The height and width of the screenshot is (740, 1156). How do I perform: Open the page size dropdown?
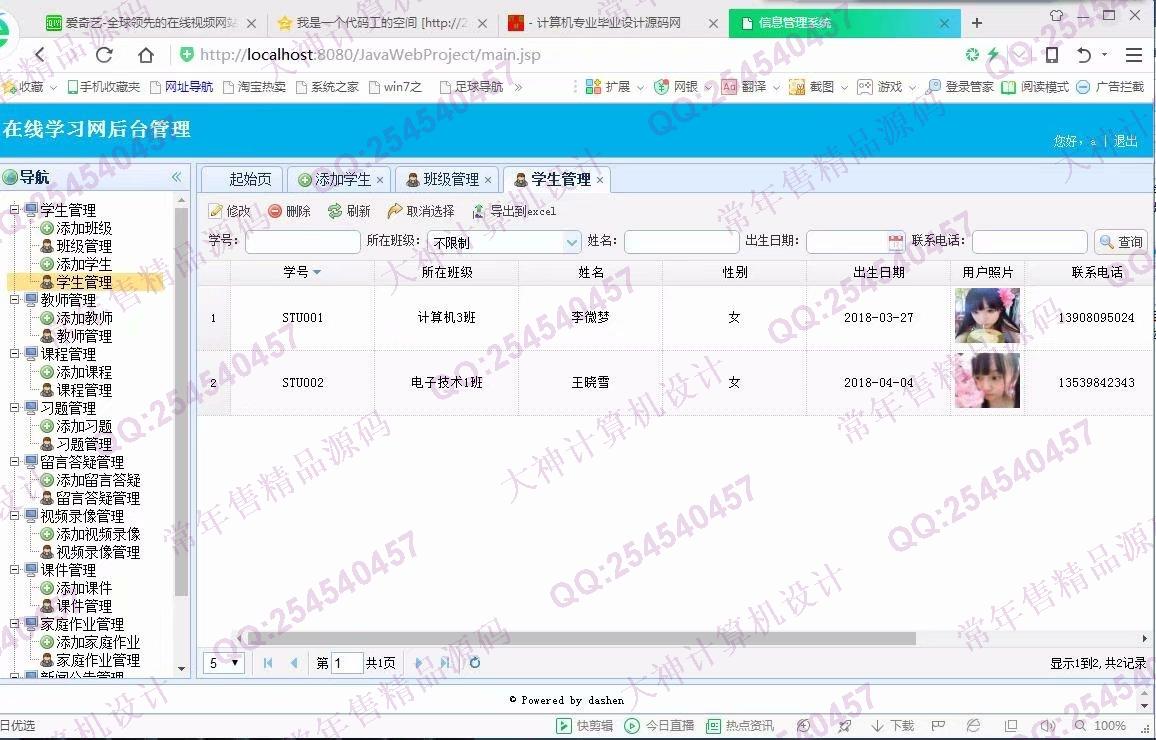[x=225, y=663]
